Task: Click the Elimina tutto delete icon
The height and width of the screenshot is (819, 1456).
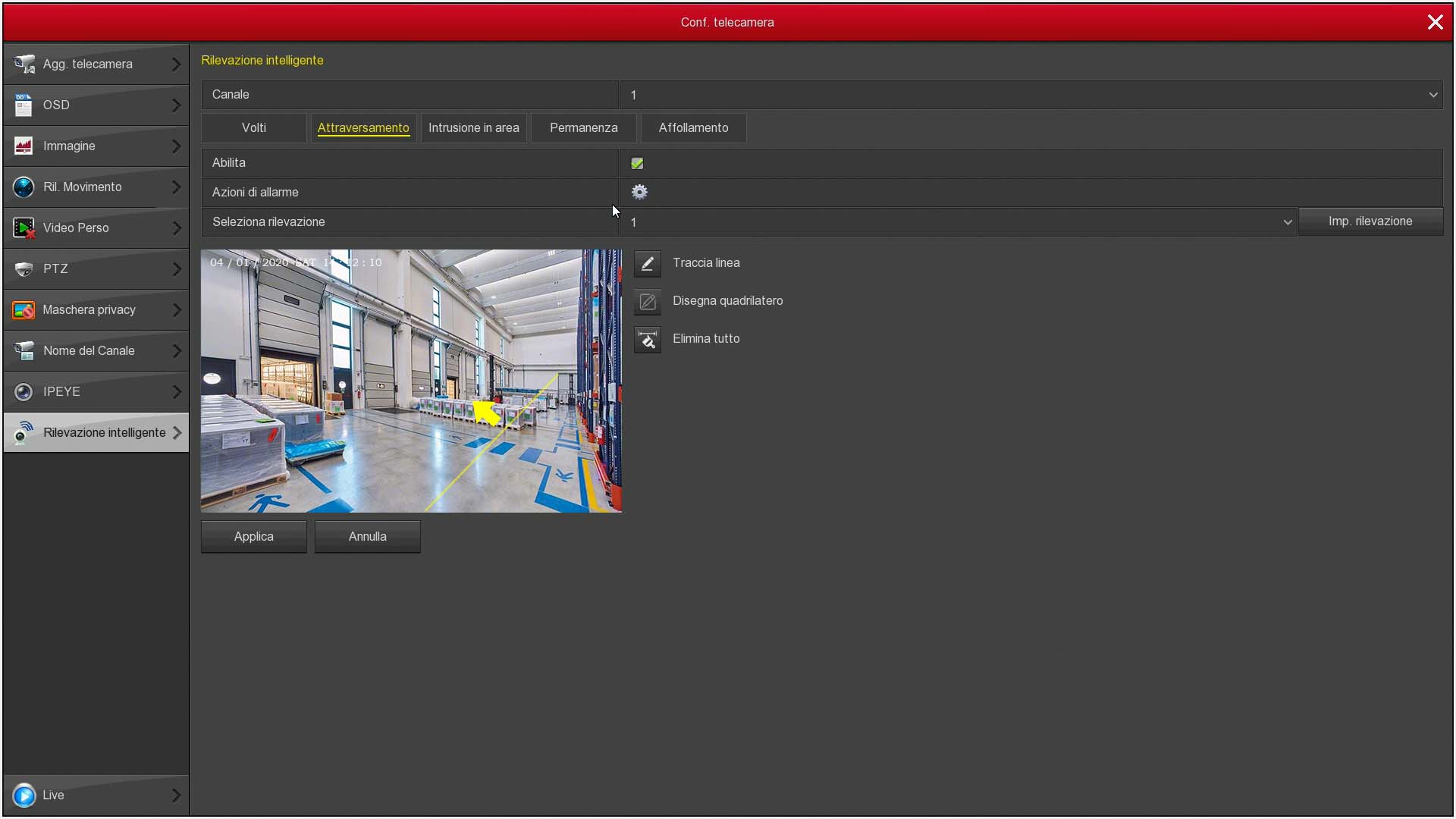Action: click(647, 340)
